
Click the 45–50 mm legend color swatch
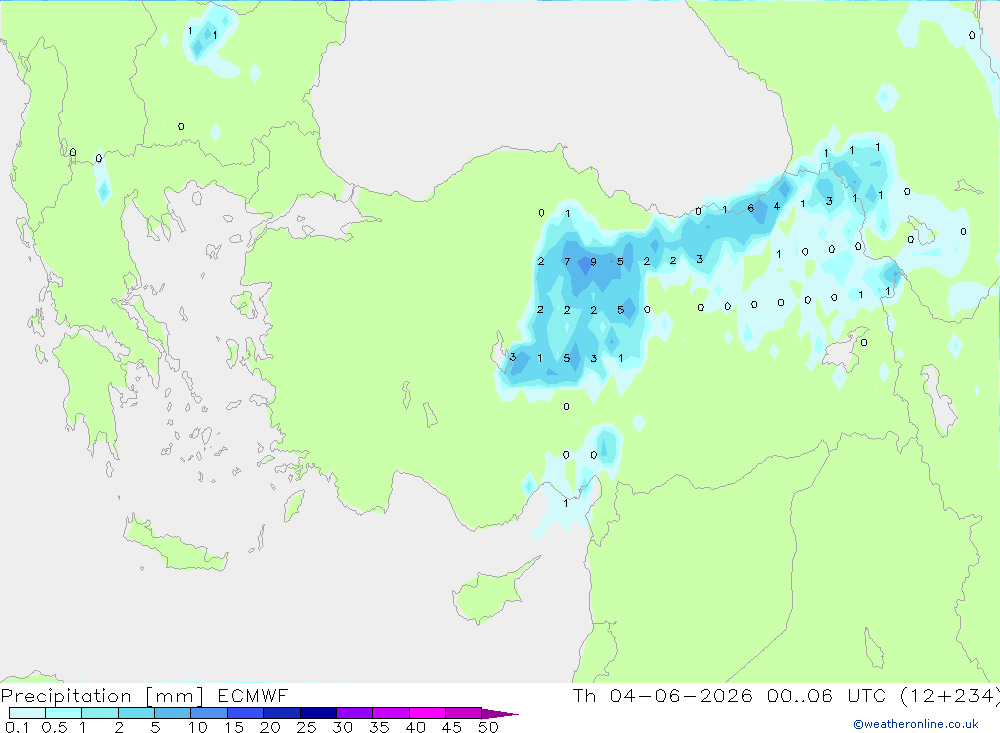tap(463, 713)
